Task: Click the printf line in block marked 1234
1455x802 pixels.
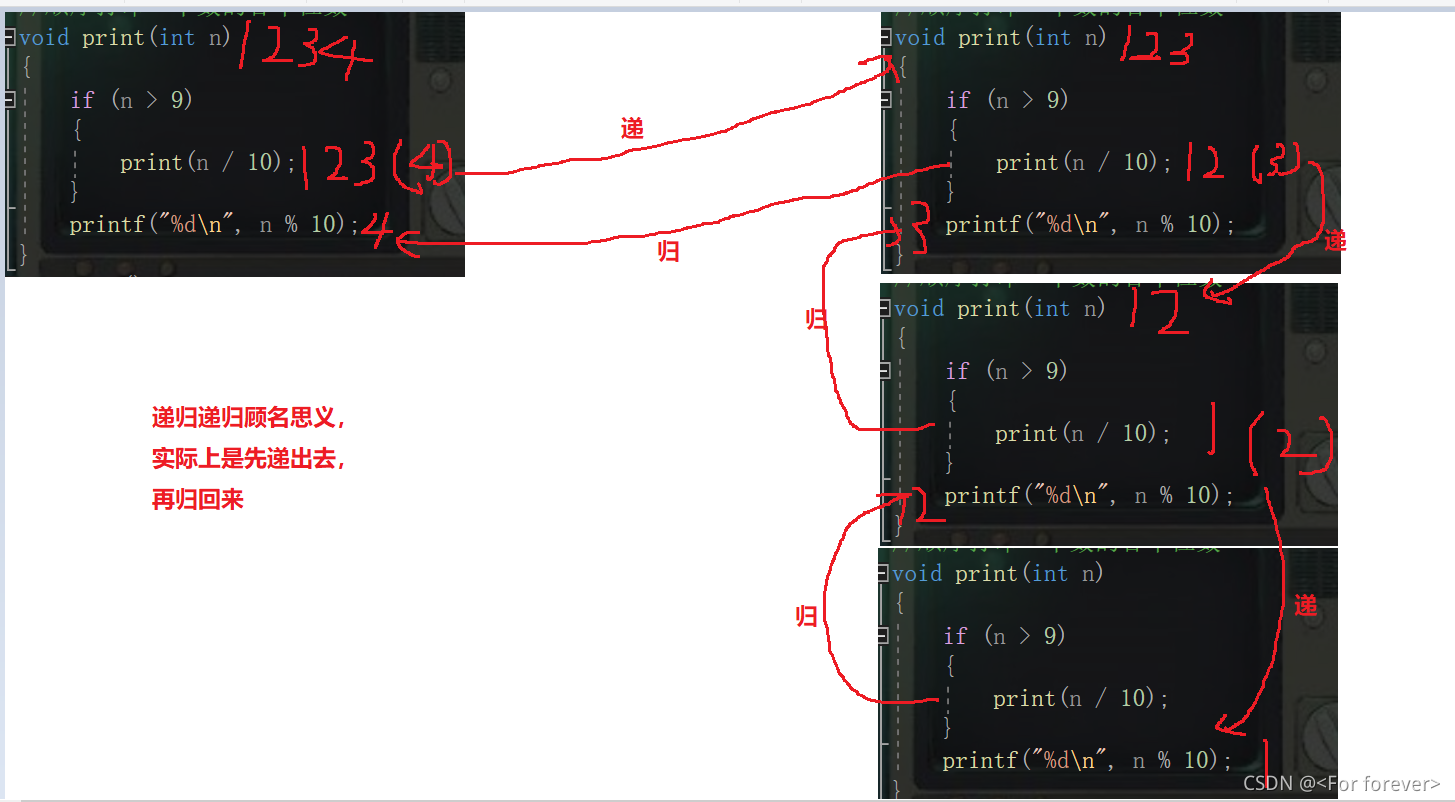Action: click(214, 224)
